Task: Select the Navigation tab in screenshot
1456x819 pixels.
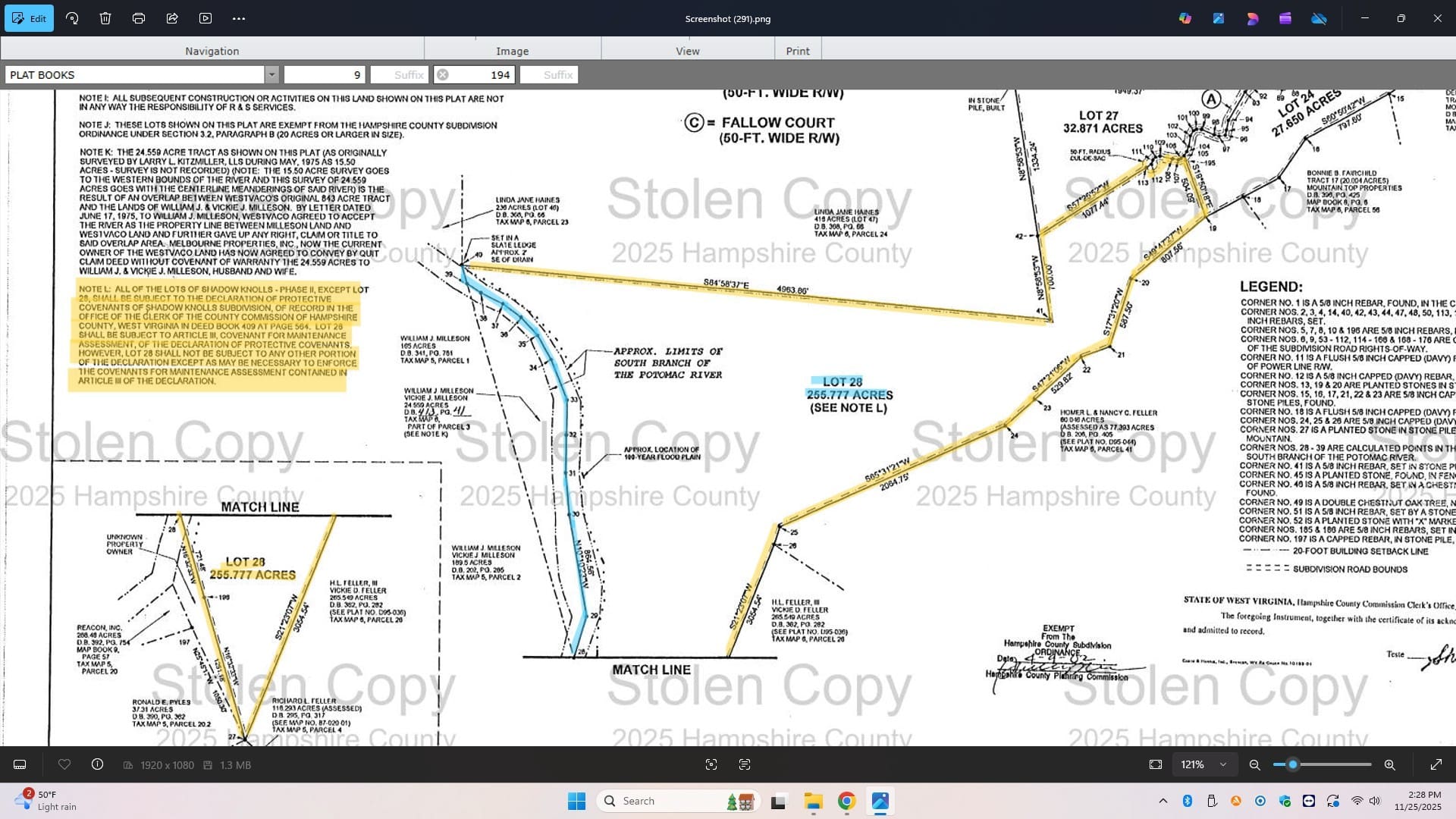Action: tap(212, 51)
